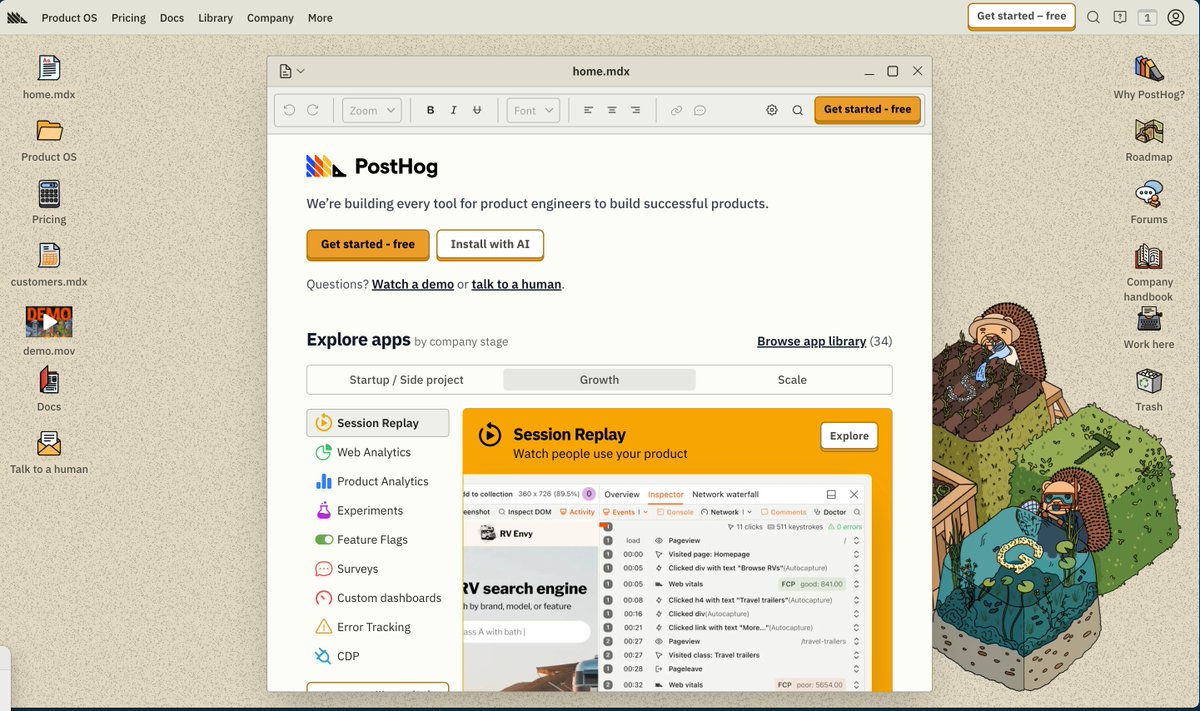The height and width of the screenshot is (711, 1200).
Task: Select Surveys in the apps list
Action: 378,568
